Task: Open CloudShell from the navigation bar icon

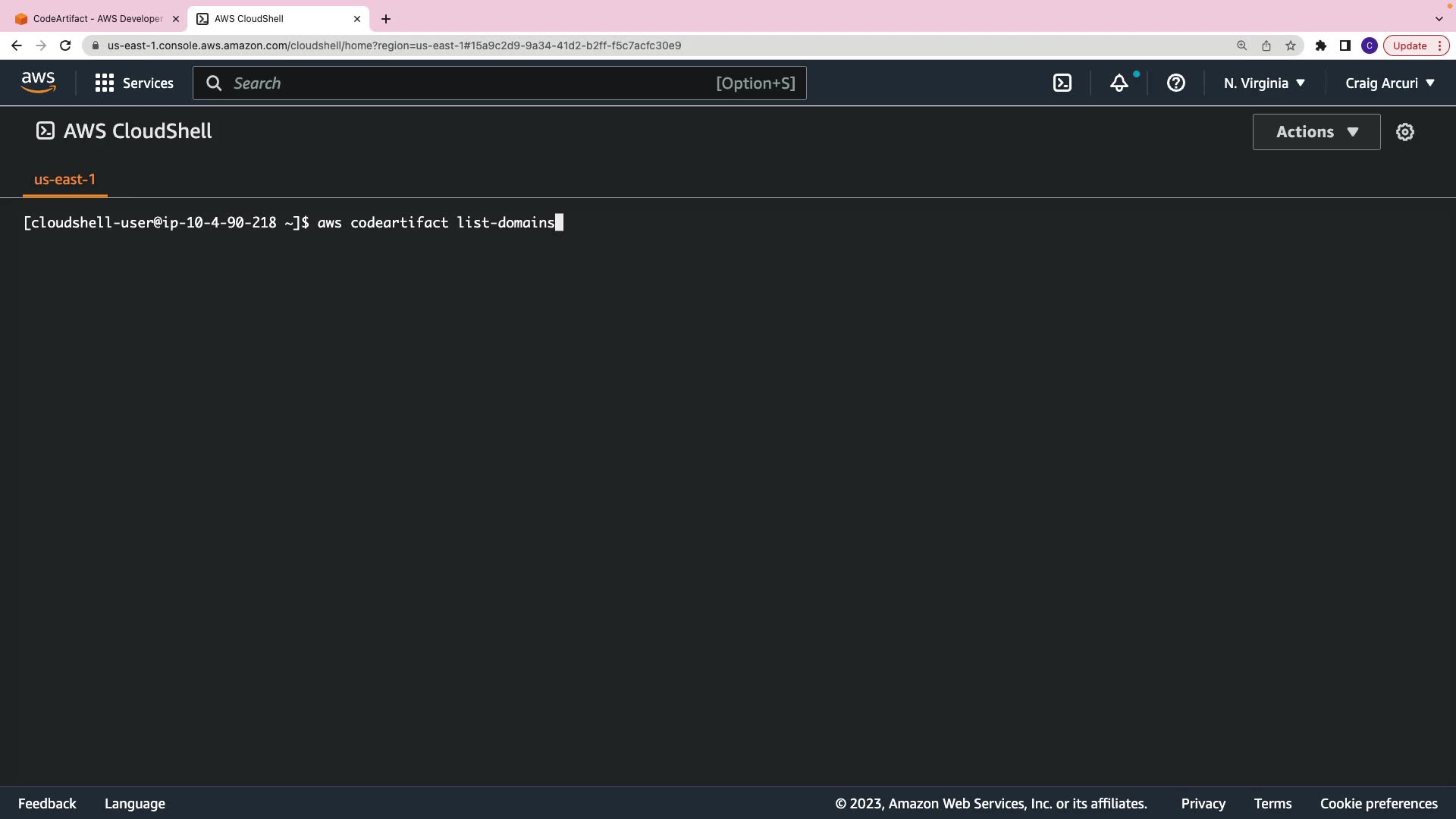Action: pos(1062,83)
